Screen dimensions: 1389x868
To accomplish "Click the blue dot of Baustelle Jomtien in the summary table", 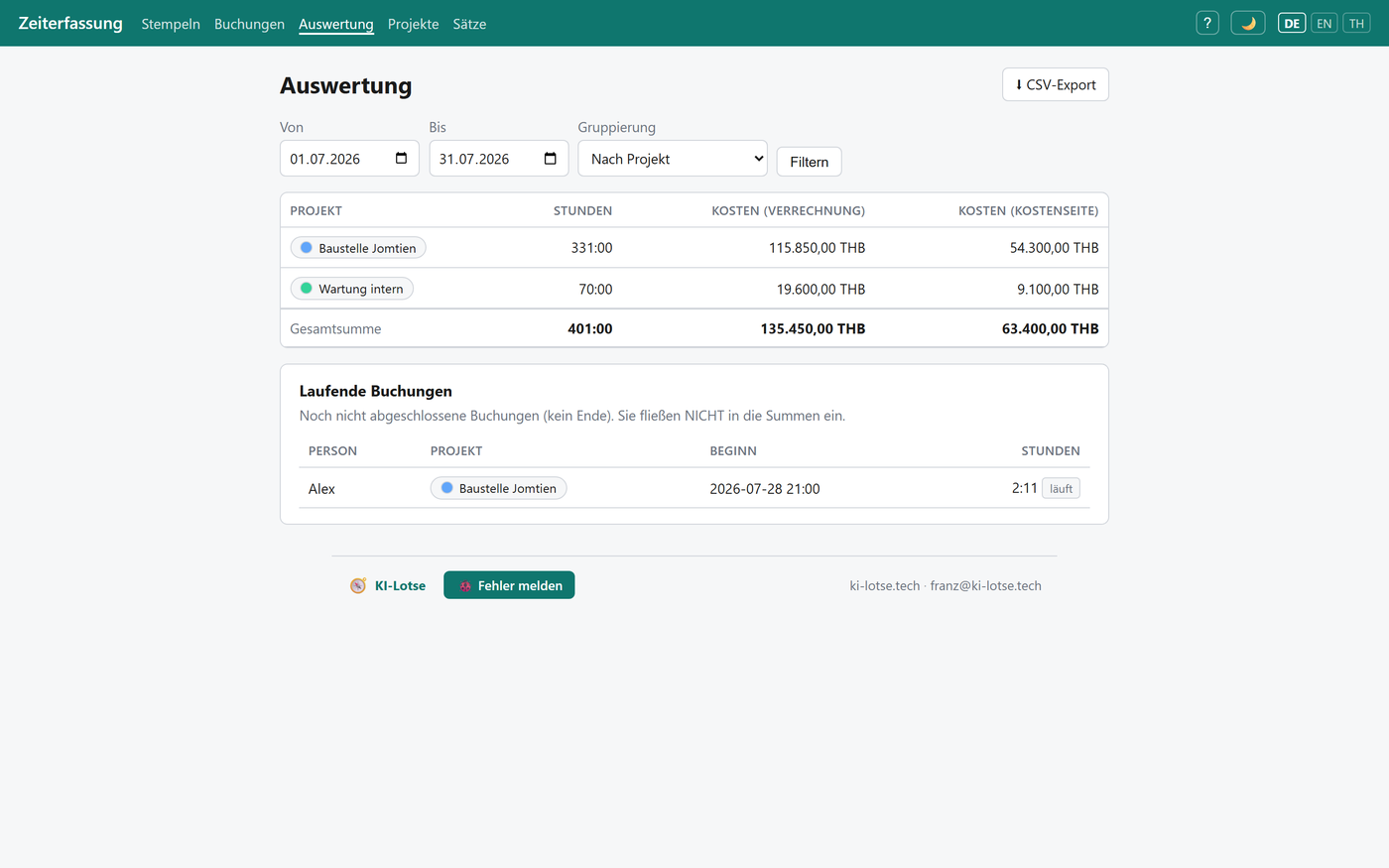I will coord(307,248).
